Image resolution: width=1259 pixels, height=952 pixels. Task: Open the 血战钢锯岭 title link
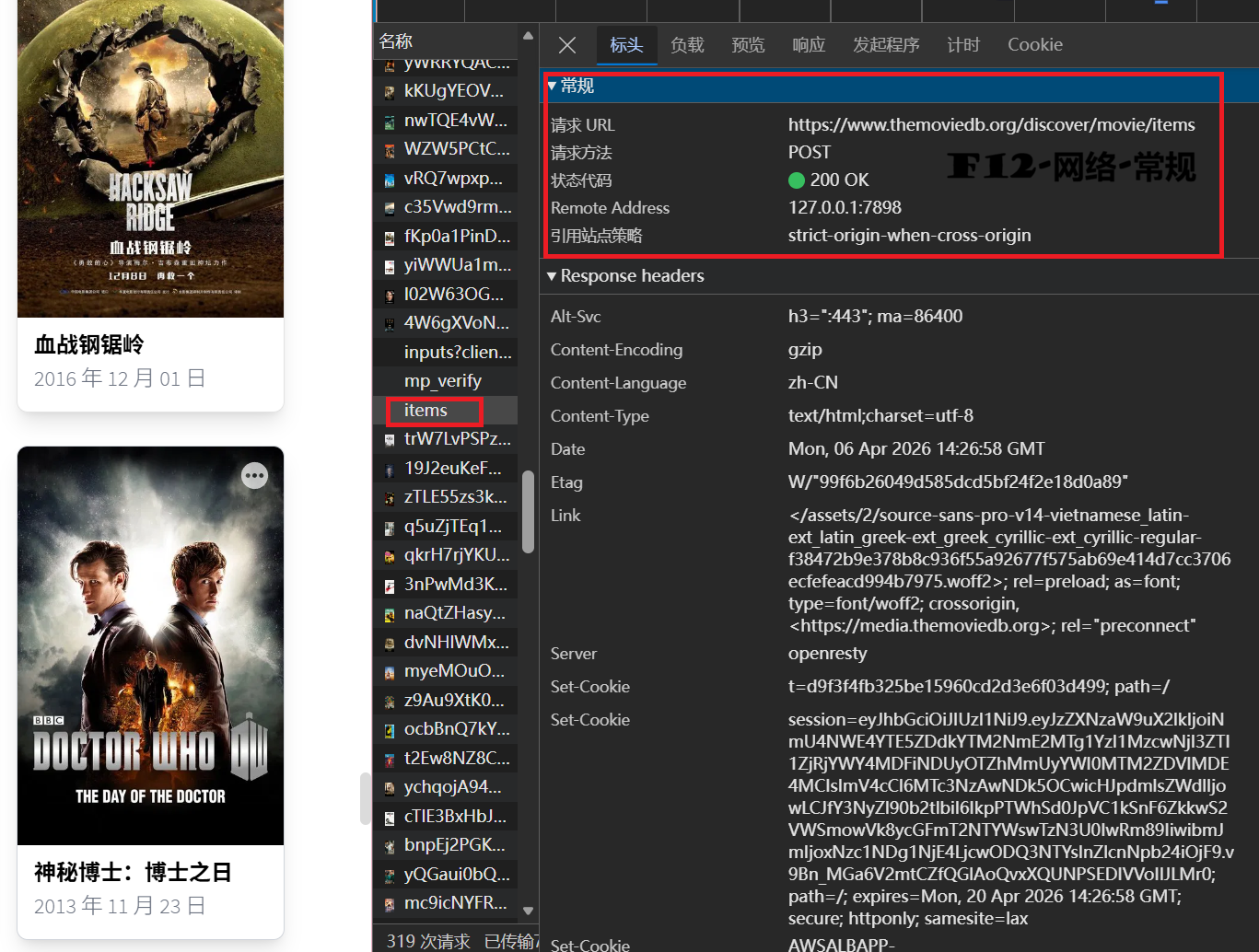pos(89,344)
